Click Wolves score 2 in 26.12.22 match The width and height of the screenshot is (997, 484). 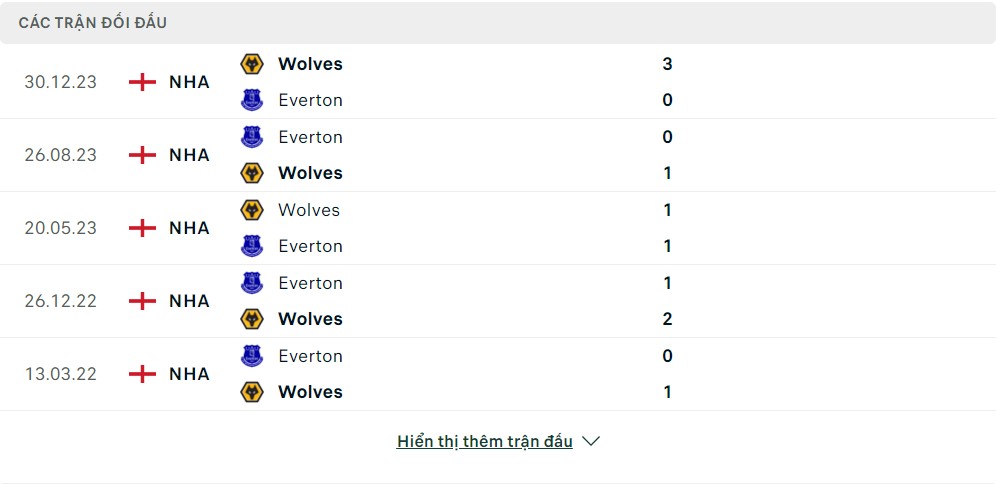click(x=667, y=319)
